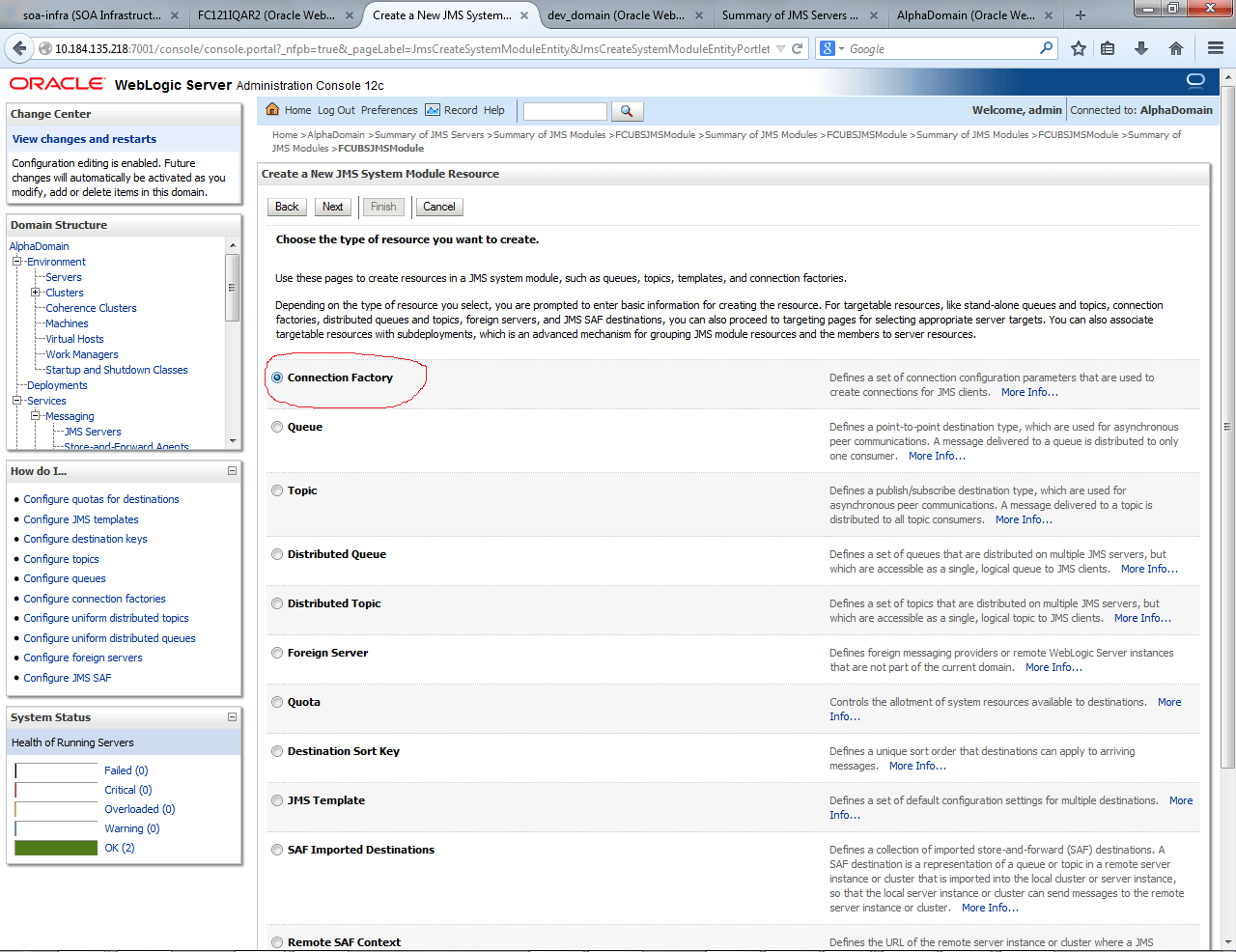
Task: Click the OK (2) health status link
Action: coord(120,848)
